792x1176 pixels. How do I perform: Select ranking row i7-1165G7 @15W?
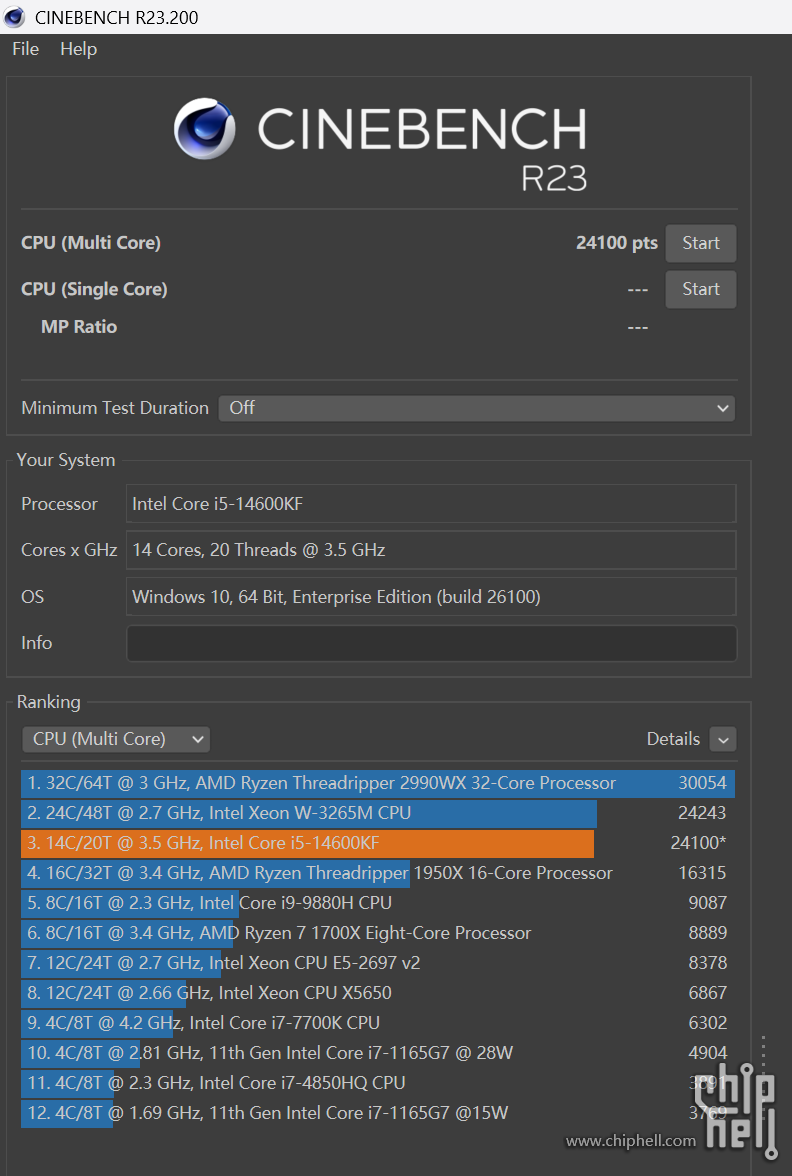coord(378,1113)
